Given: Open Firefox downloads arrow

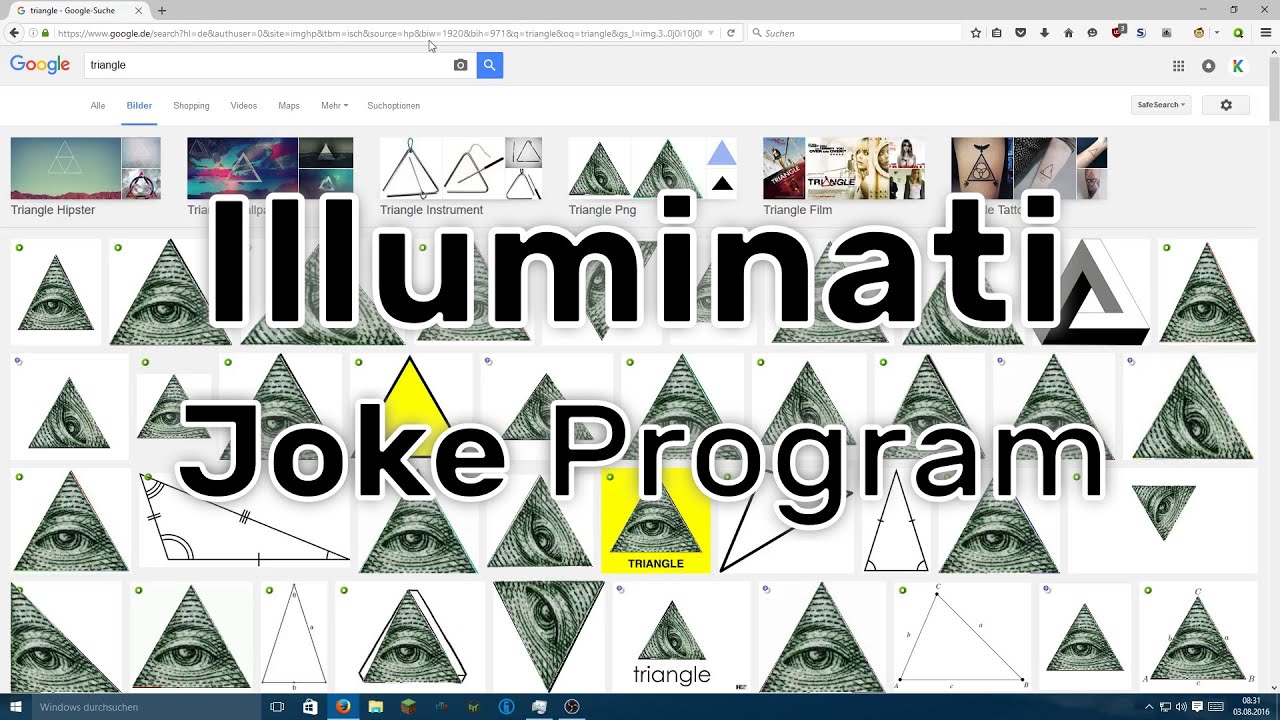Looking at the screenshot, I should click(1044, 33).
